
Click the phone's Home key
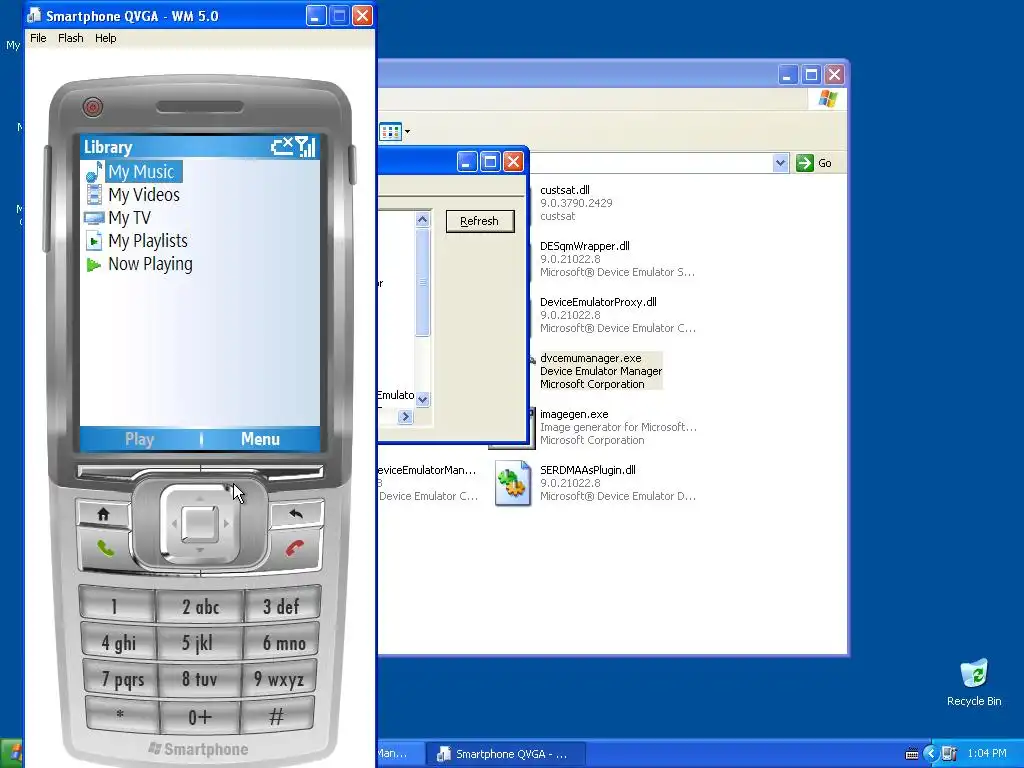point(103,514)
